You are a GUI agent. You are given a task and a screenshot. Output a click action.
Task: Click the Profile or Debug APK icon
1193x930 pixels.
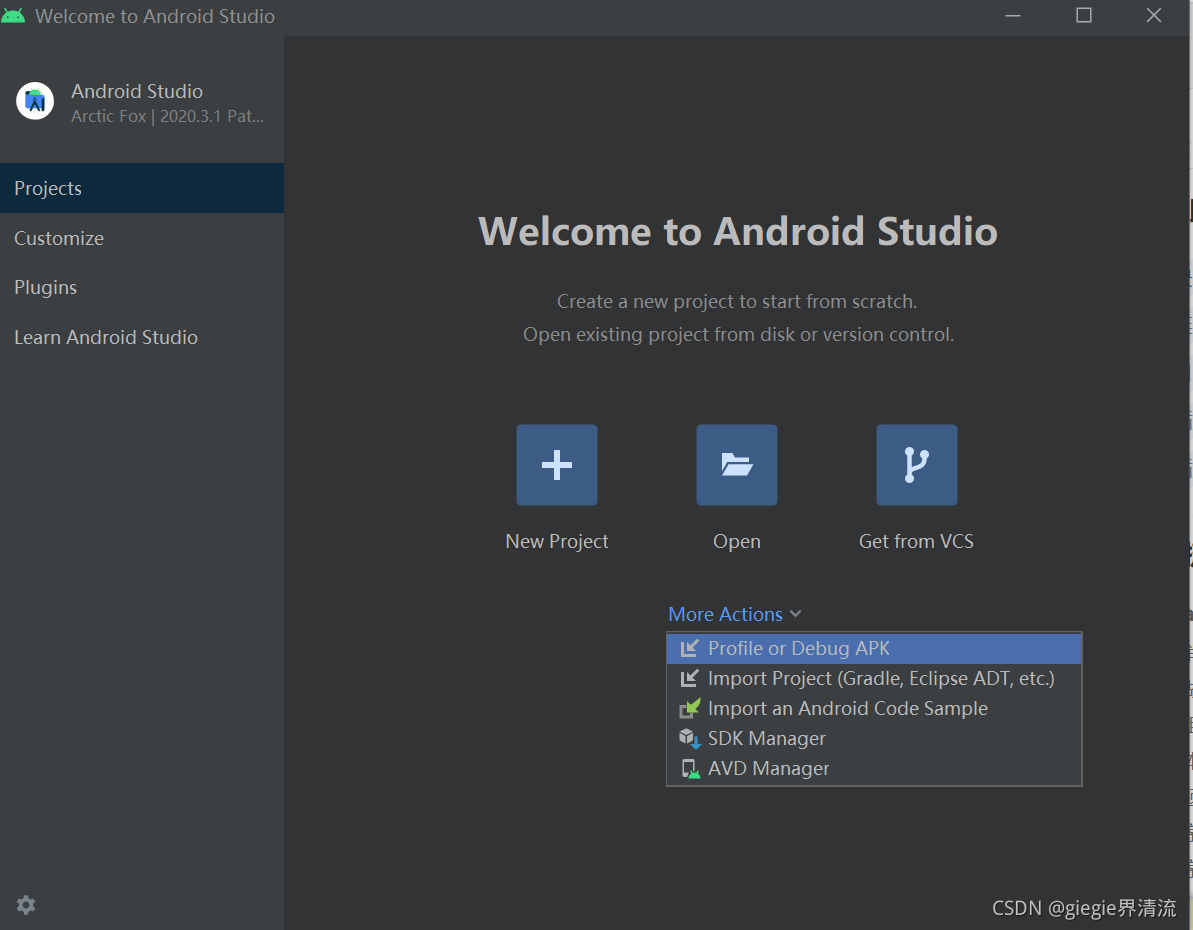pos(689,648)
